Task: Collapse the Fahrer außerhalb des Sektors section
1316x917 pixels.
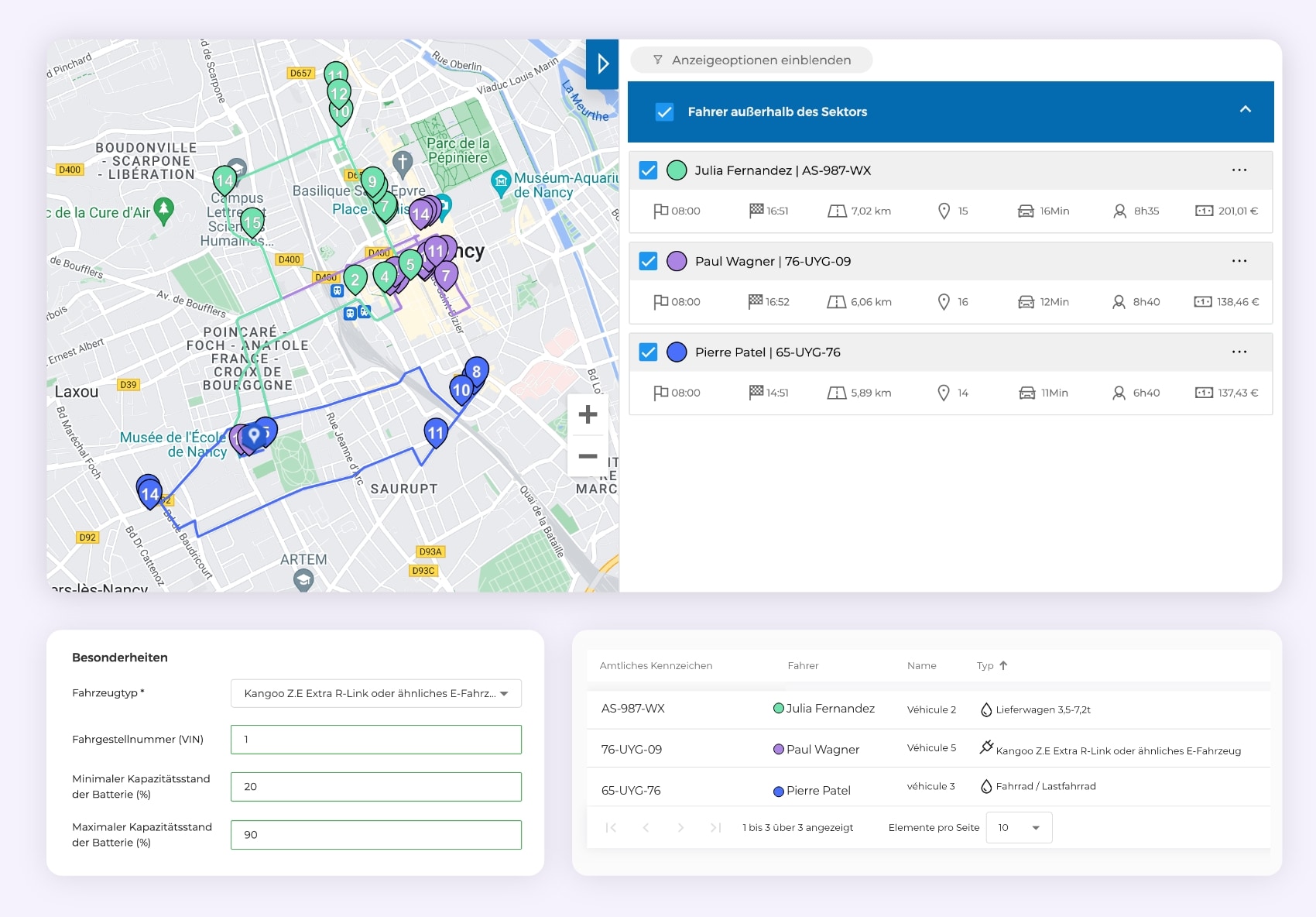Action: (1245, 110)
